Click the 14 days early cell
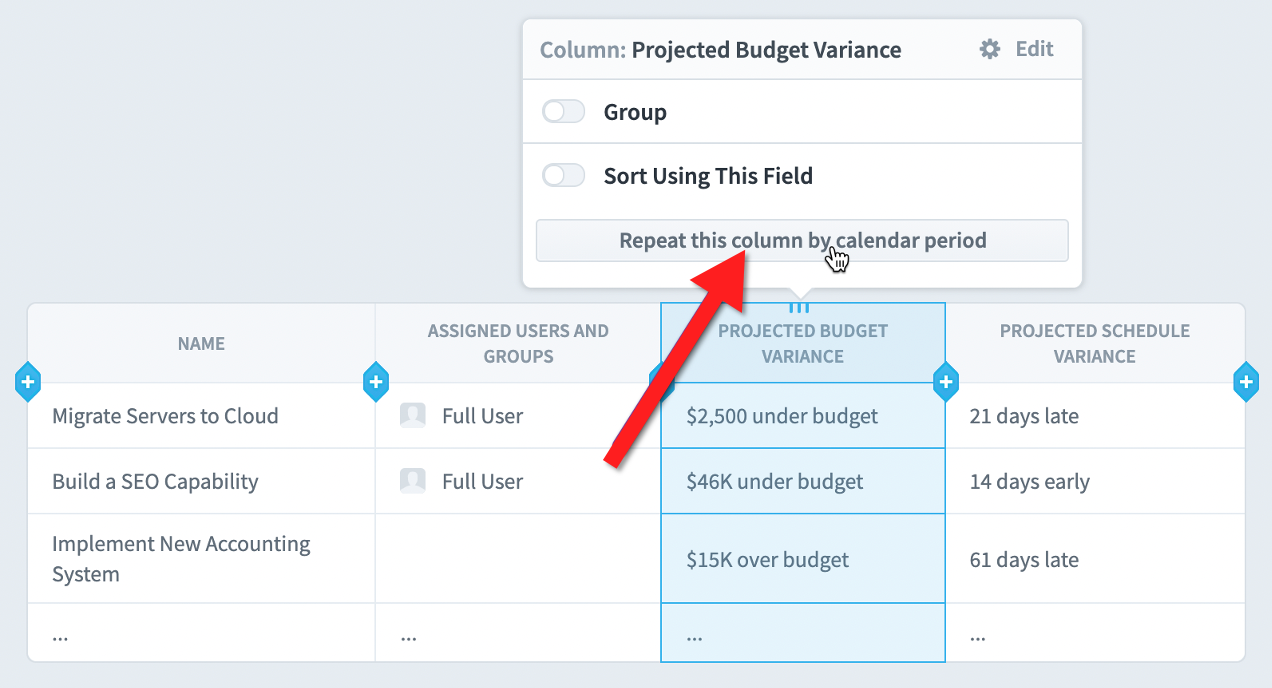The width and height of the screenshot is (1272, 688). pyautogui.click(x=1095, y=481)
